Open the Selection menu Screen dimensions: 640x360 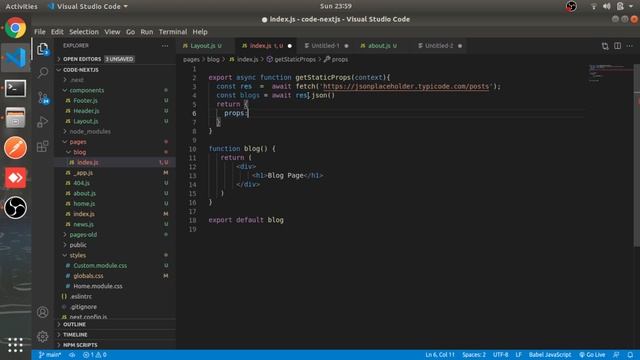click(84, 32)
